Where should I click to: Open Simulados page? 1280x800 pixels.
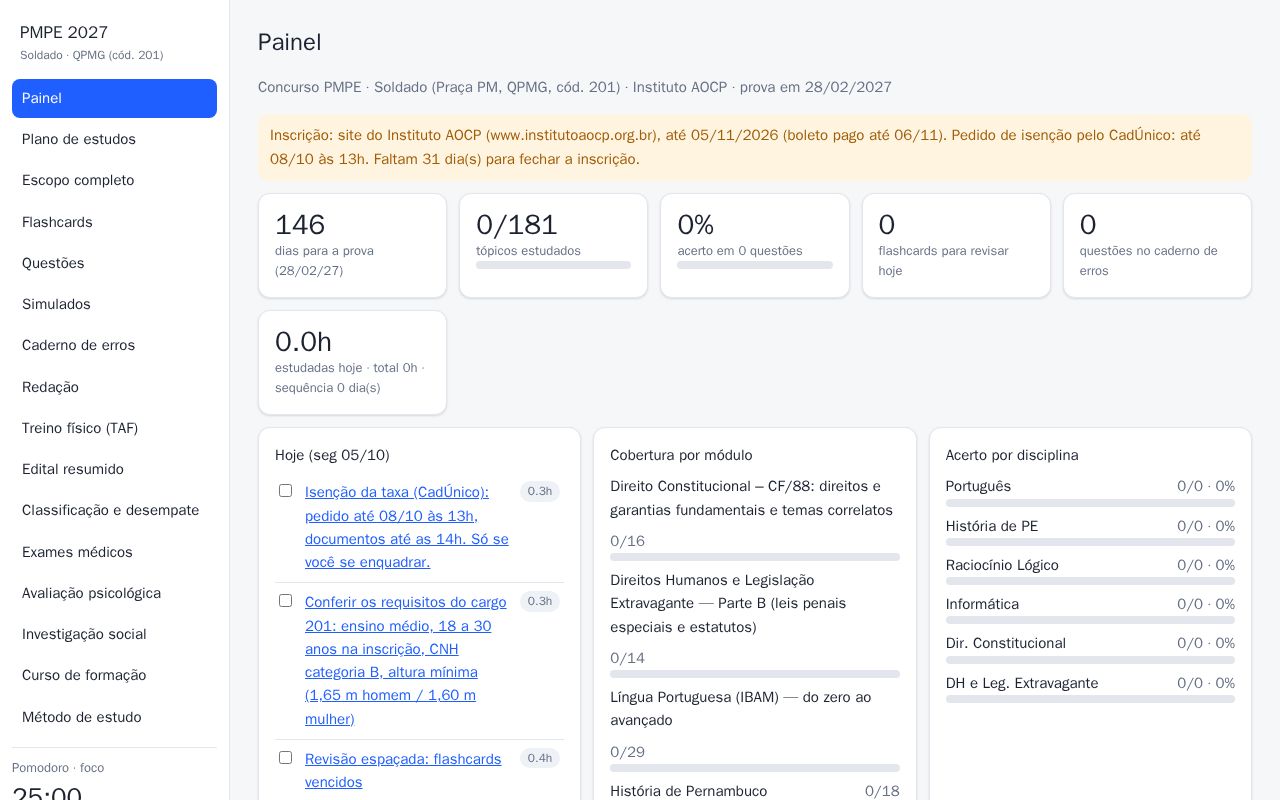(x=114, y=304)
